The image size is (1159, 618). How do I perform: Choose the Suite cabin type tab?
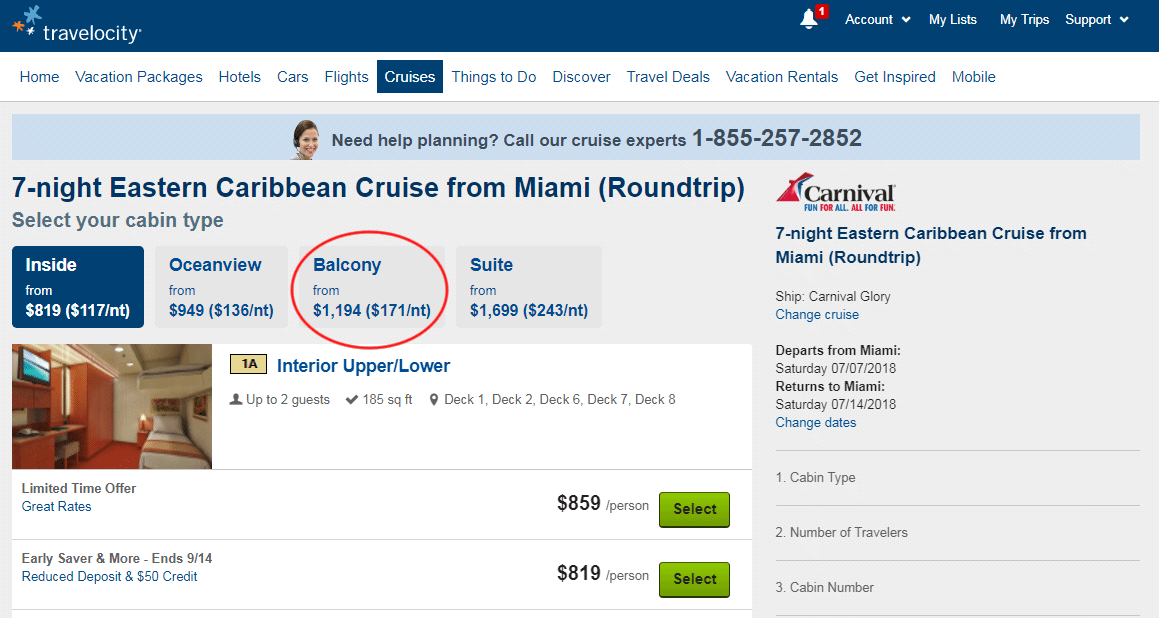[x=528, y=287]
